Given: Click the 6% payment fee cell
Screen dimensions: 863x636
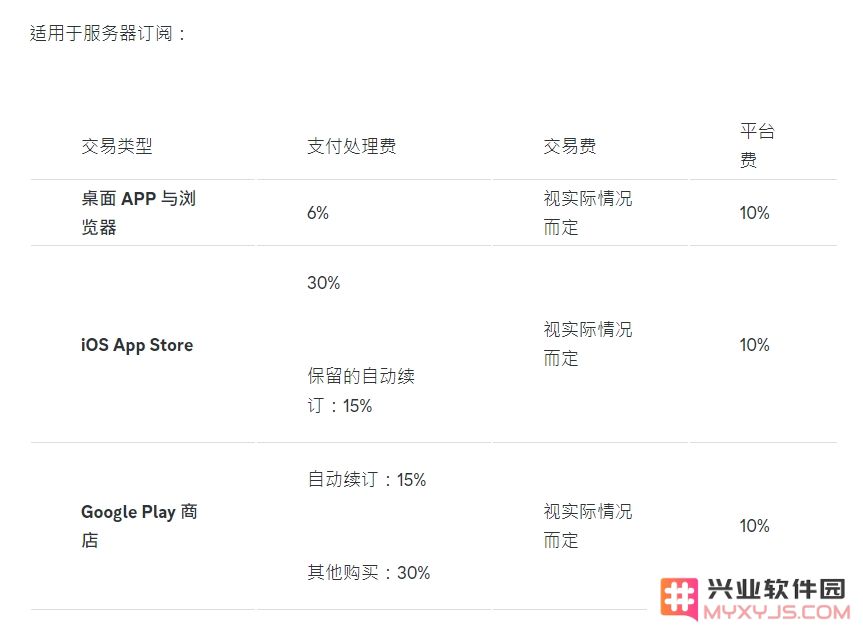Looking at the screenshot, I should pyautogui.click(x=318, y=213).
